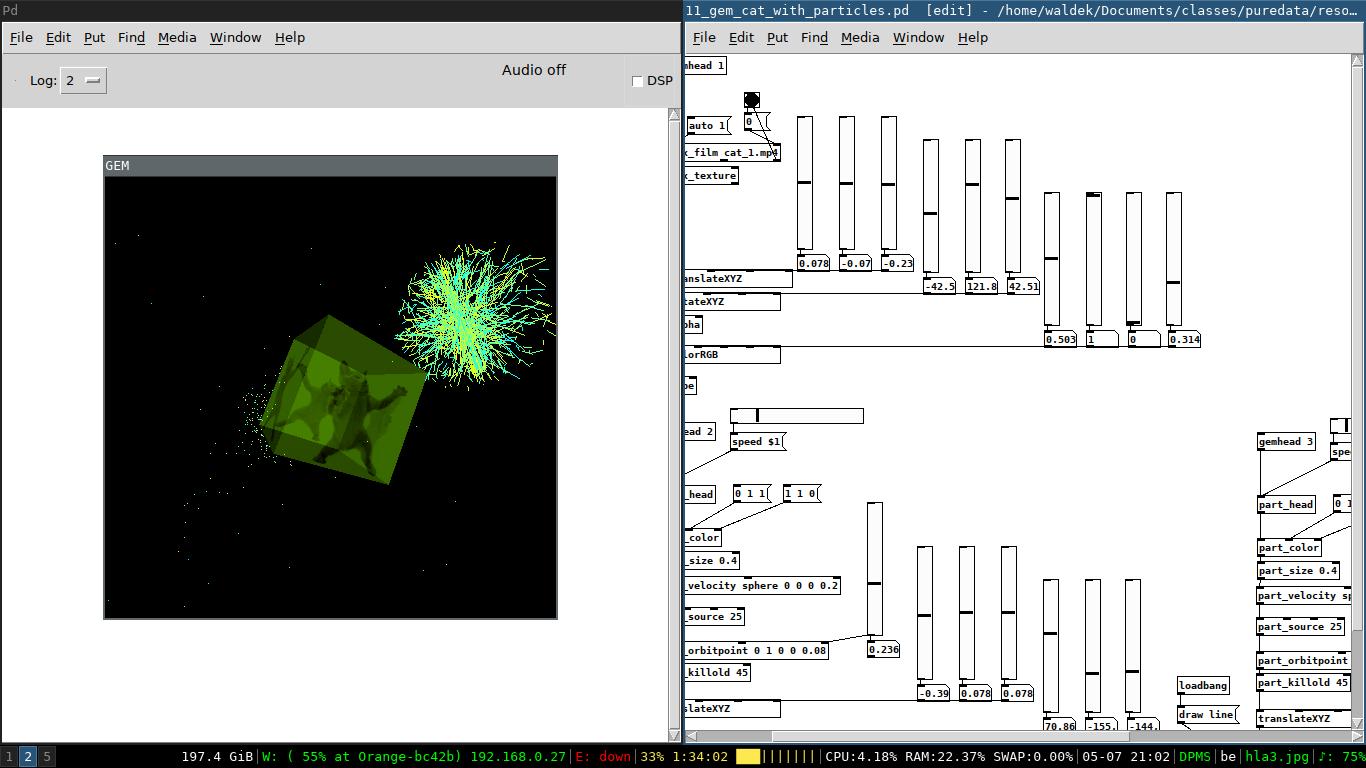Image resolution: width=1366 pixels, height=768 pixels.
Task: Click horizontal speed slider above 'speed $1'
Action: (x=797, y=415)
